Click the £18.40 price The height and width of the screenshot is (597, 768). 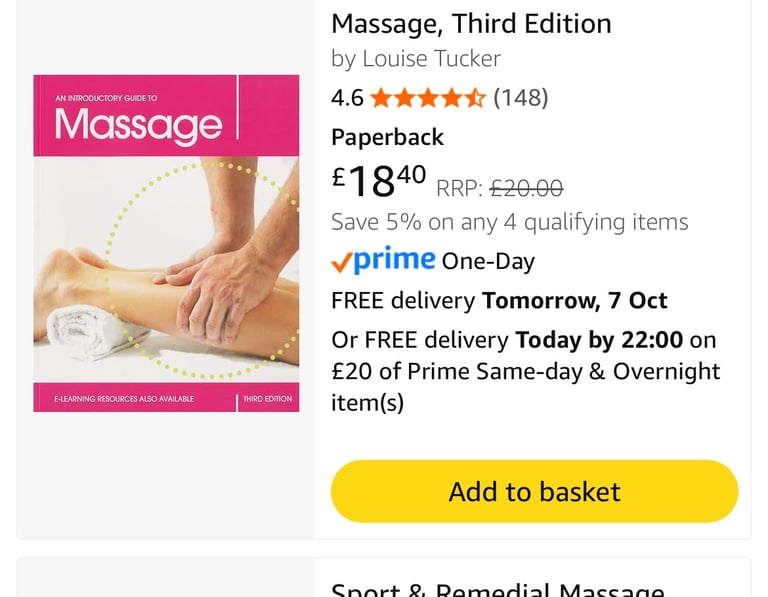click(379, 181)
